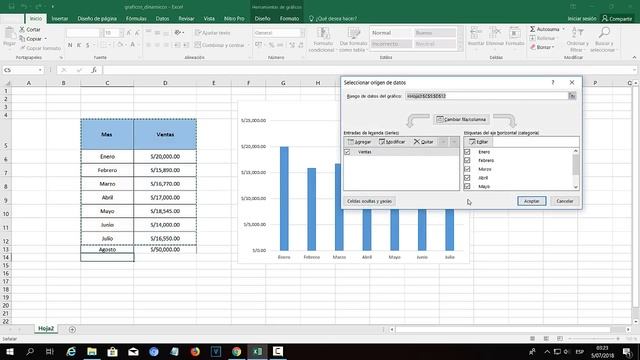640x360 pixels.
Task: Open the Fórmulas ribbon tab
Action: [136, 18]
